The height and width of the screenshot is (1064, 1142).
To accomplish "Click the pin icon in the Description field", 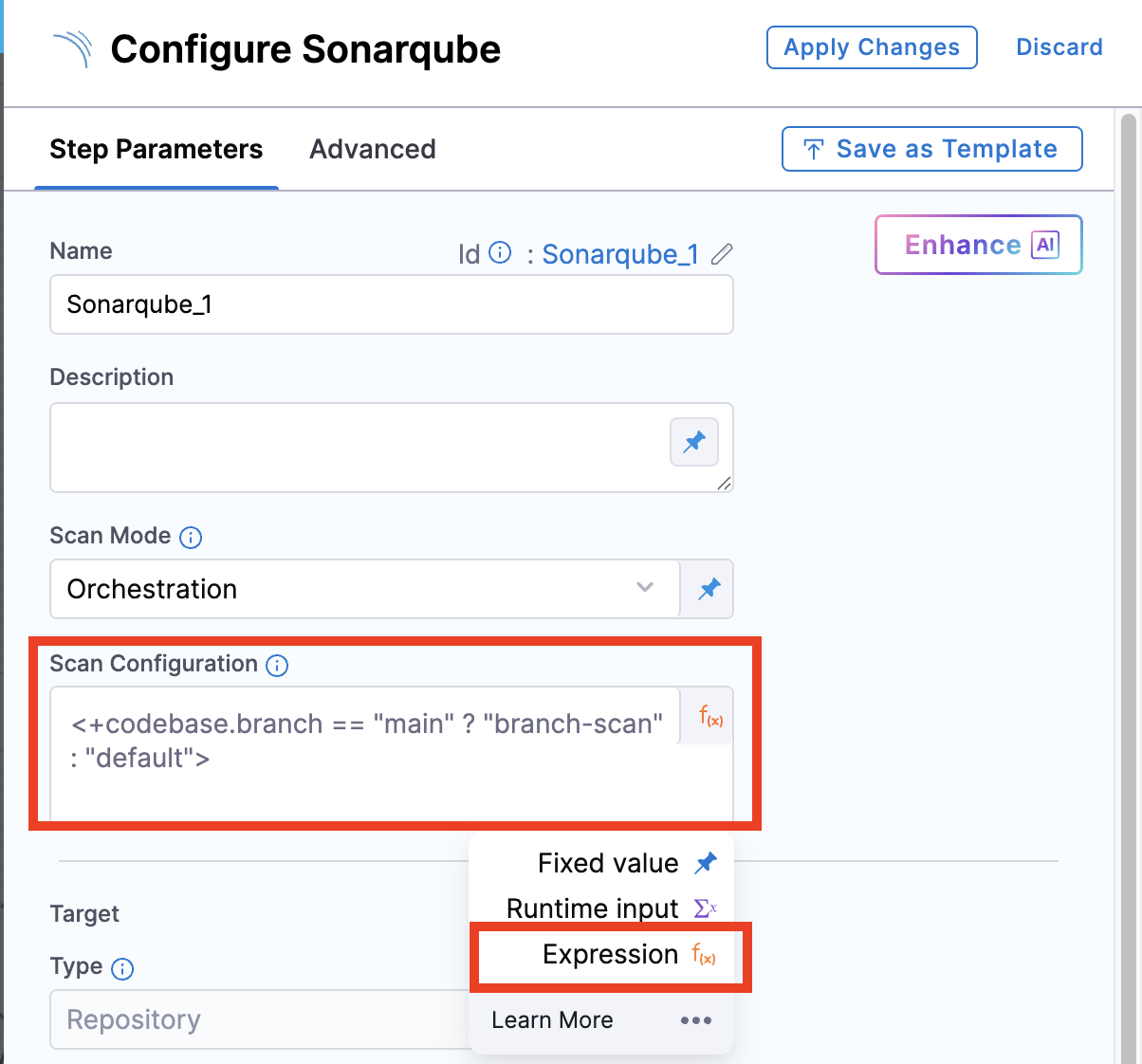I will pyautogui.click(x=694, y=442).
